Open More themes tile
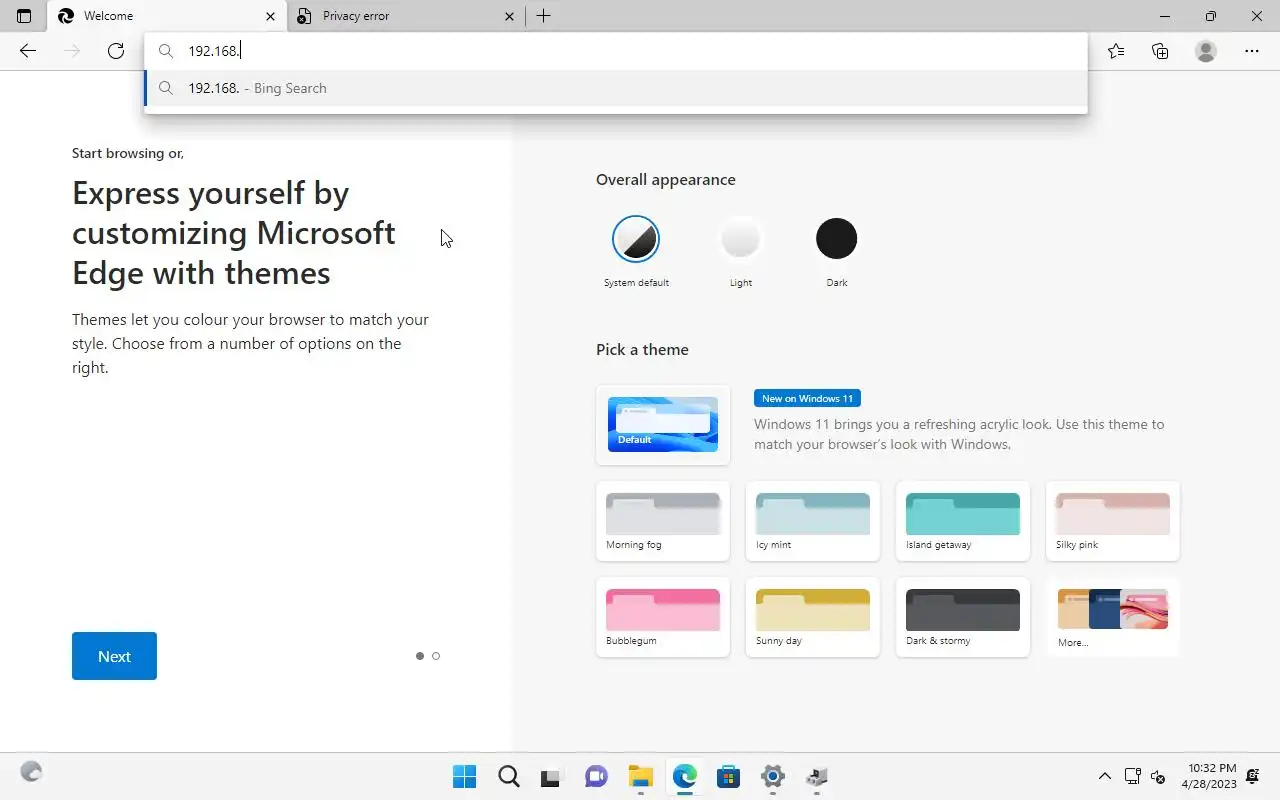 pos(1113,617)
